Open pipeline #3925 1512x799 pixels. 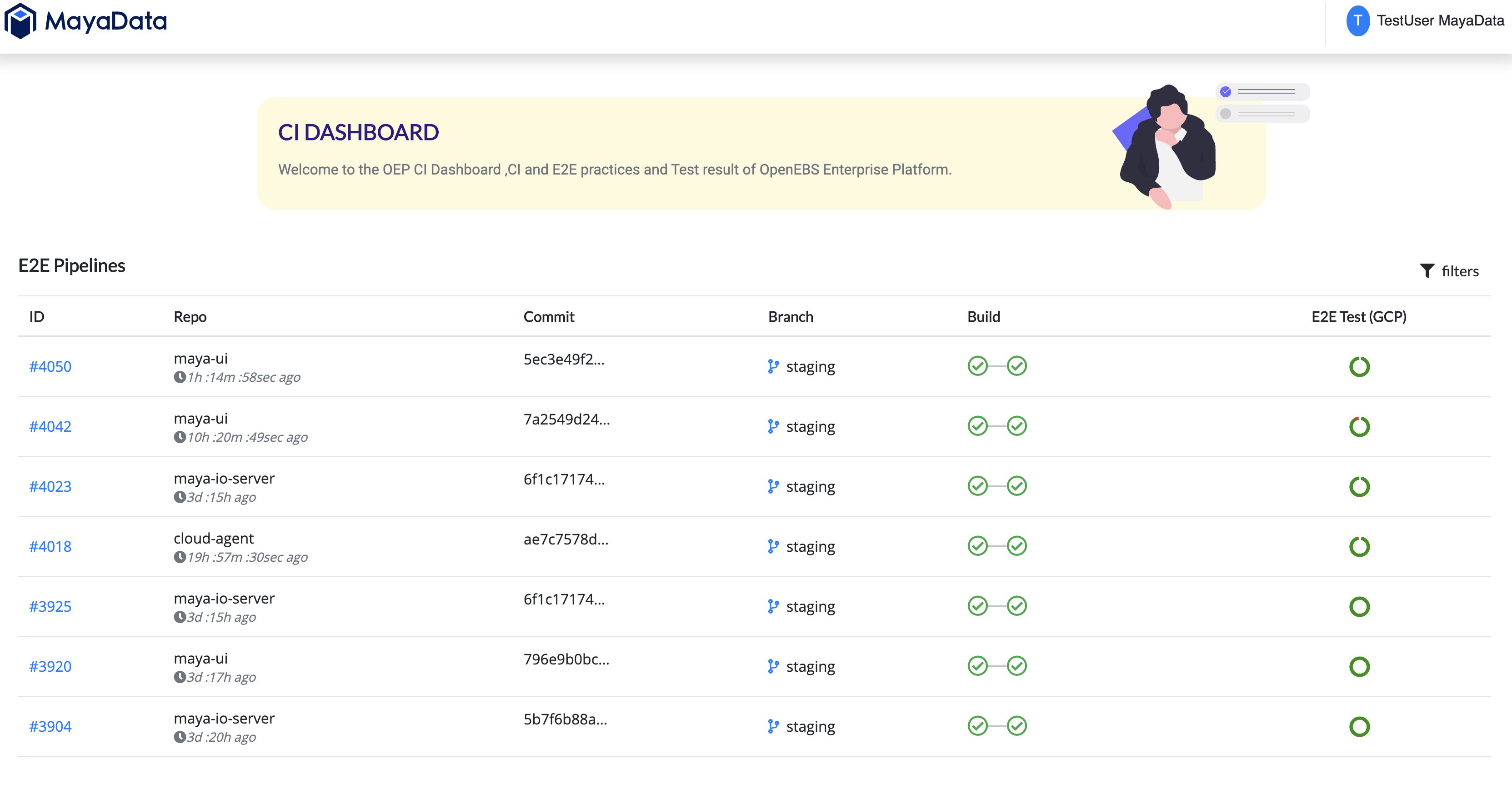click(50, 607)
